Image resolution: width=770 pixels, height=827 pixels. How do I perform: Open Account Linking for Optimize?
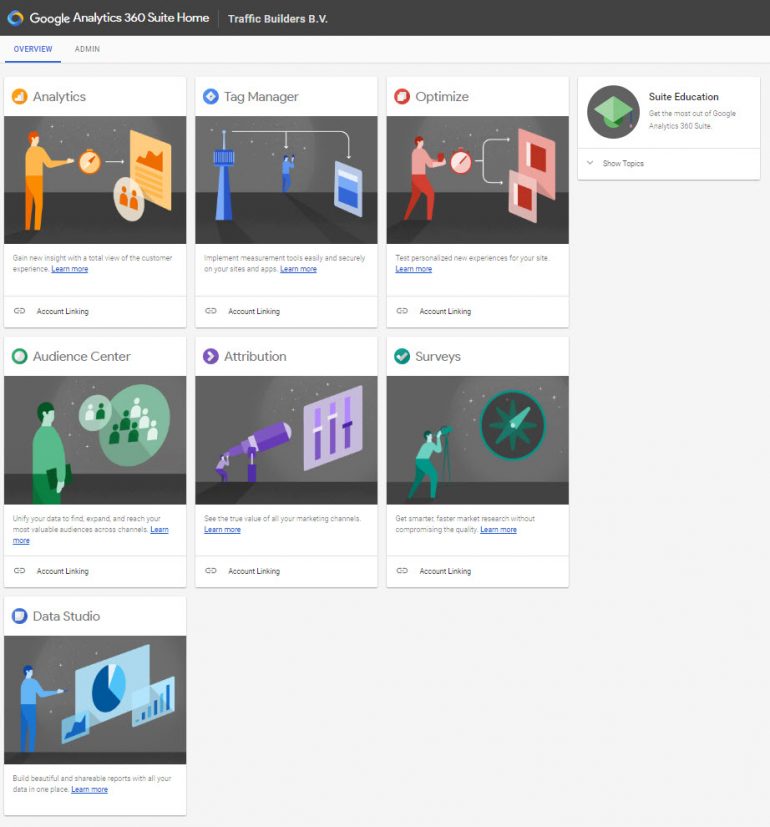point(446,311)
